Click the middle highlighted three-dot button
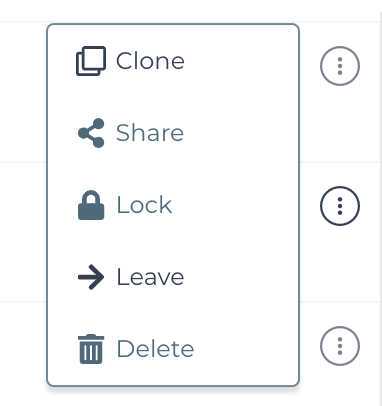The image size is (382, 406). (340, 206)
